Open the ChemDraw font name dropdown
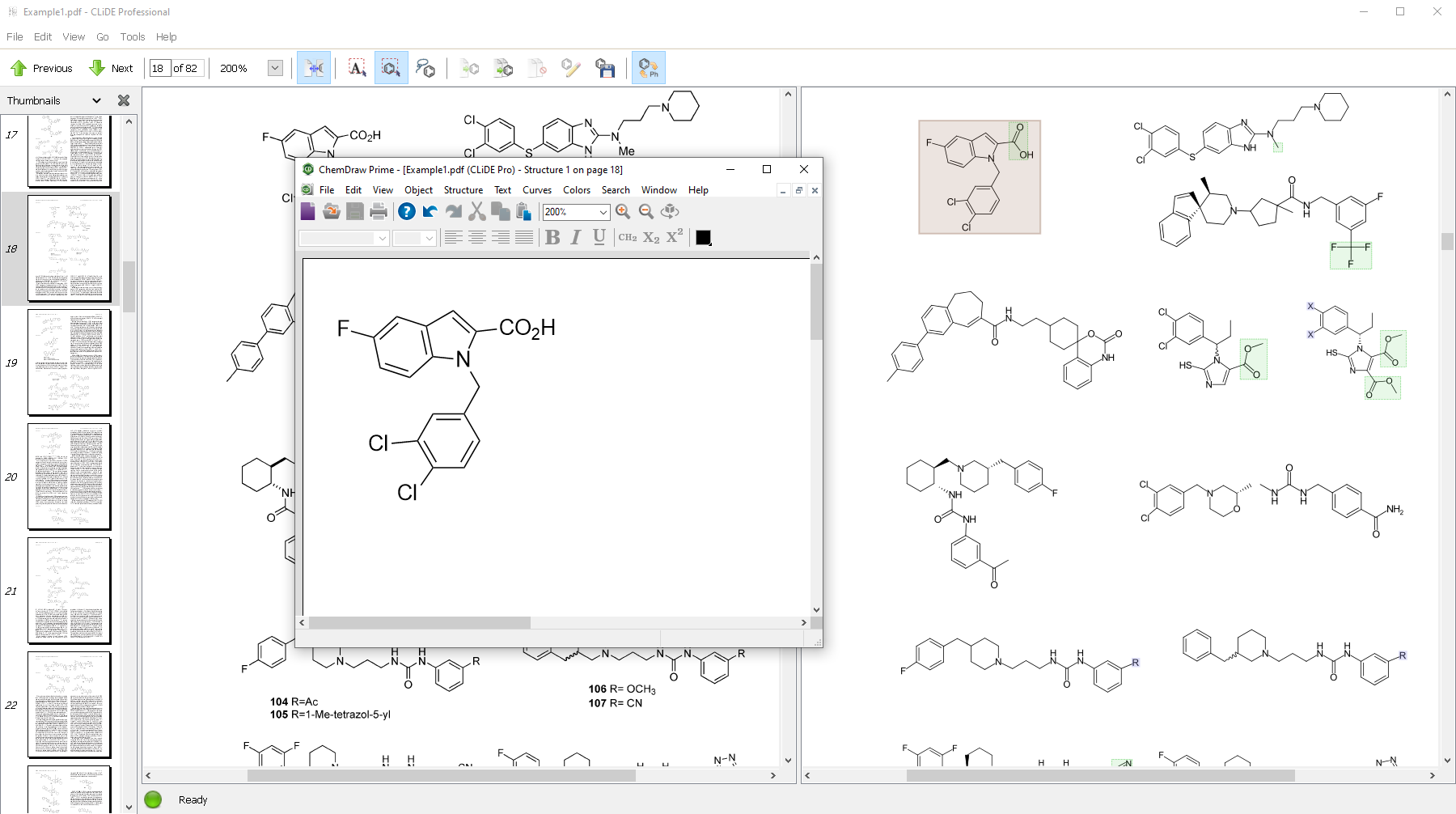 (383, 238)
